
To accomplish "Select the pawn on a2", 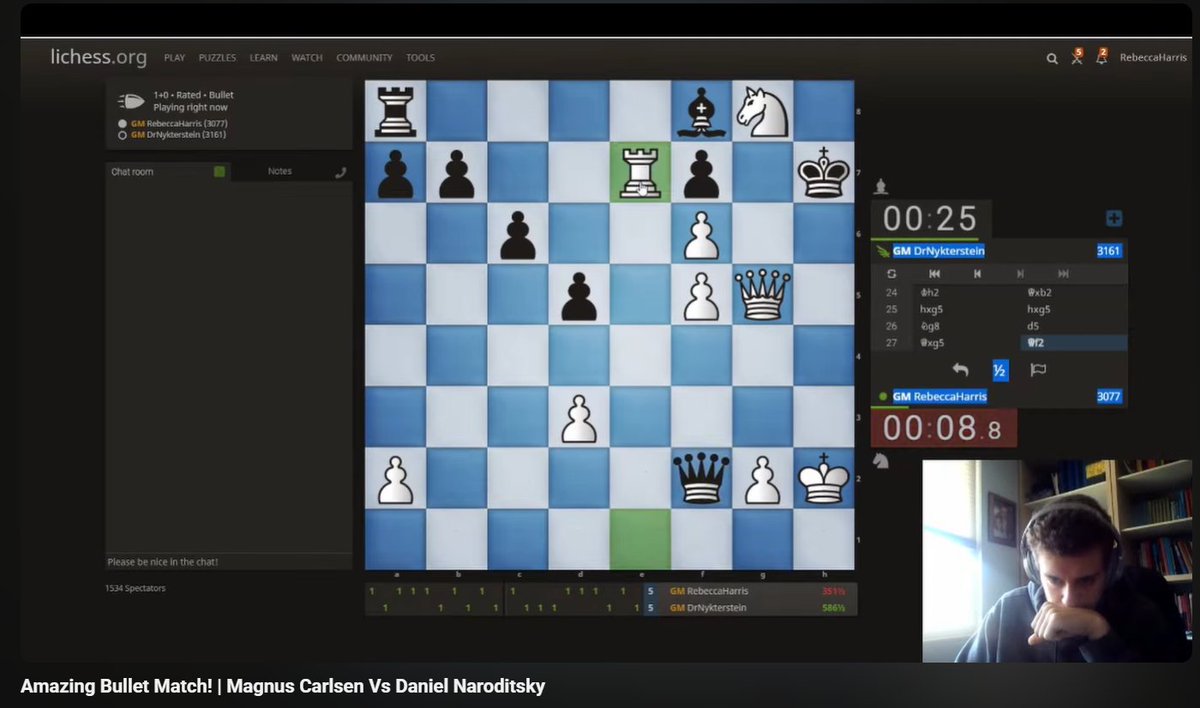I will (x=396, y=478).
